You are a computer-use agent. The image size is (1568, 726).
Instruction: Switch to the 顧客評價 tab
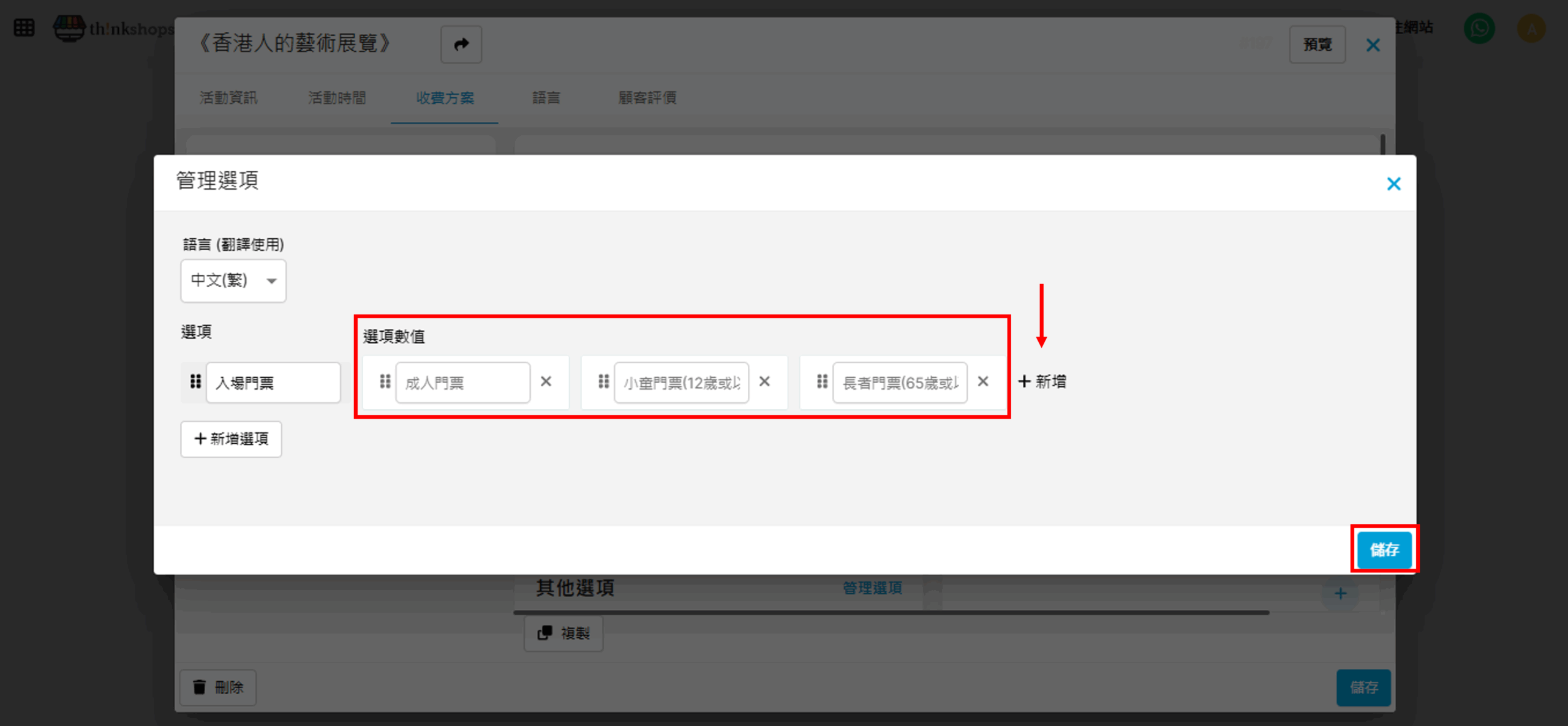[647, 98]
